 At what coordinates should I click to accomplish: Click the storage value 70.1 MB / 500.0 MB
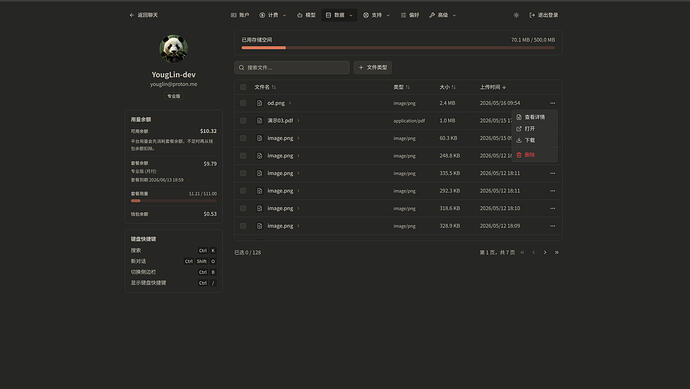[x=533, y=40]
